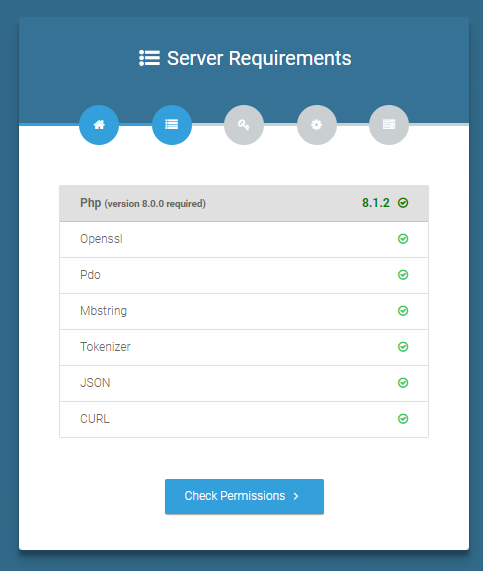
Task: Select the requirements list step icon
Action: tap(172, 125)
